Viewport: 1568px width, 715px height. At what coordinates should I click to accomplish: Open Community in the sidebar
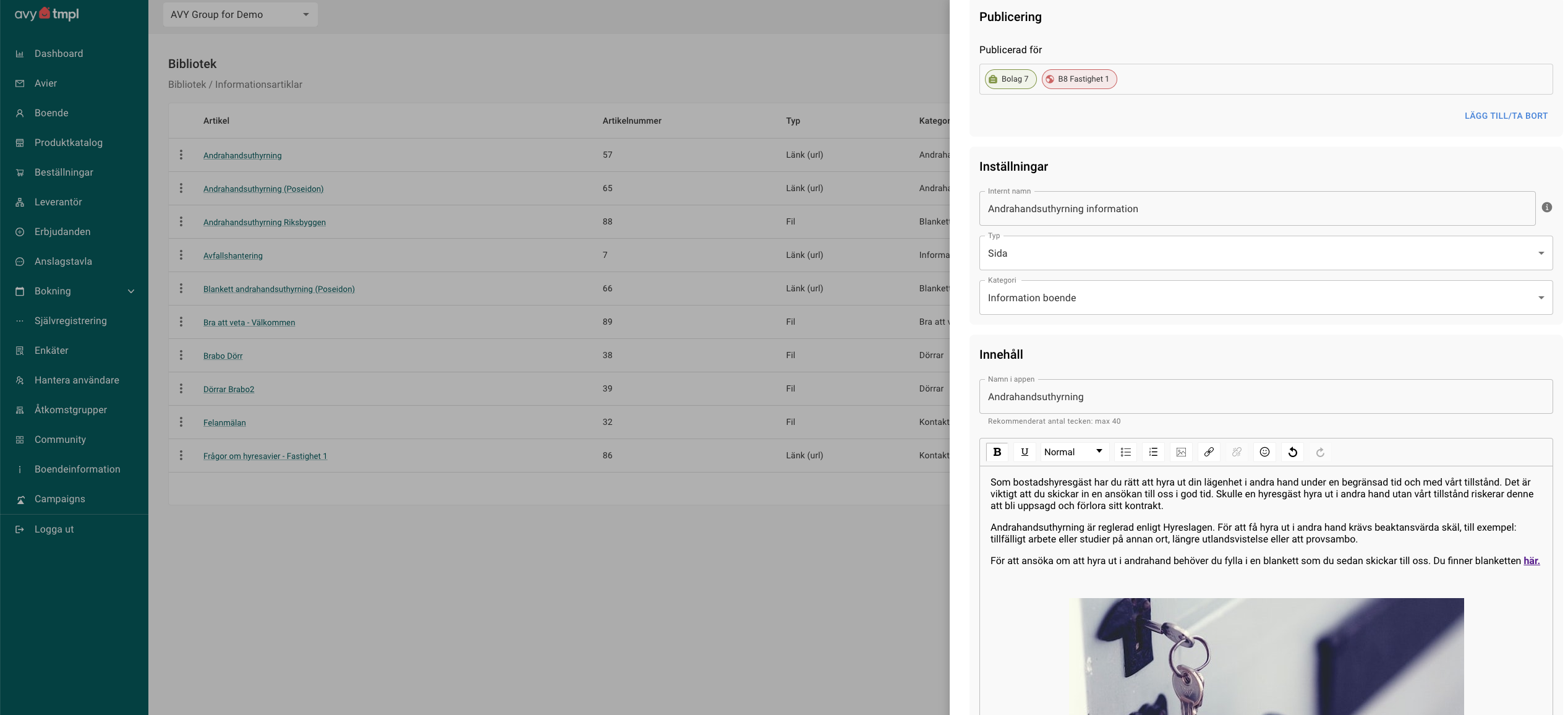[x=74, y=440]
